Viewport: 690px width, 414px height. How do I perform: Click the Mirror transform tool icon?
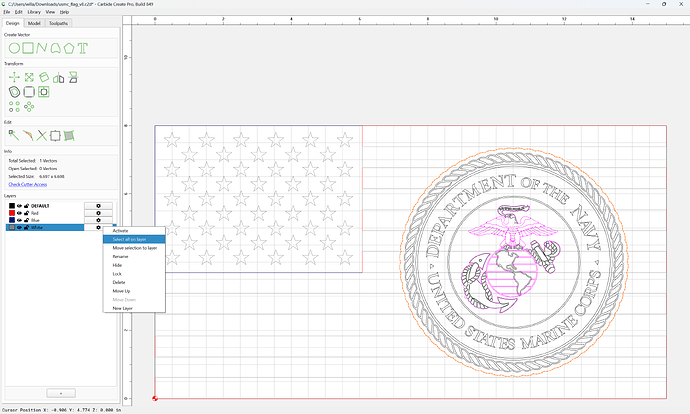click(x=59, y=78)
